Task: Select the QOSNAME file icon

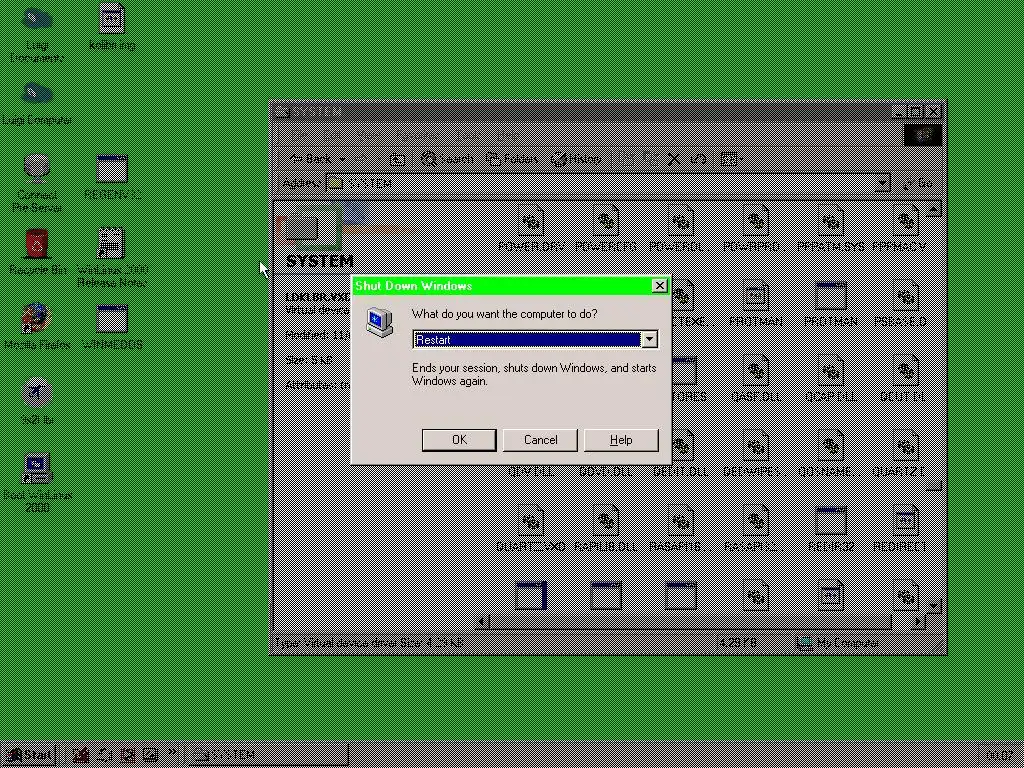Action: pyautogui.click(x=831, y=454)
